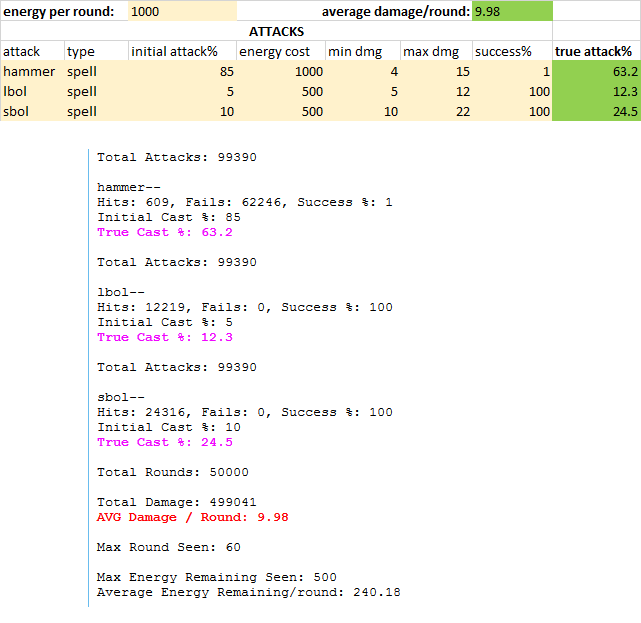Click the 'initial attack%' column header

[x=182, y=52]
